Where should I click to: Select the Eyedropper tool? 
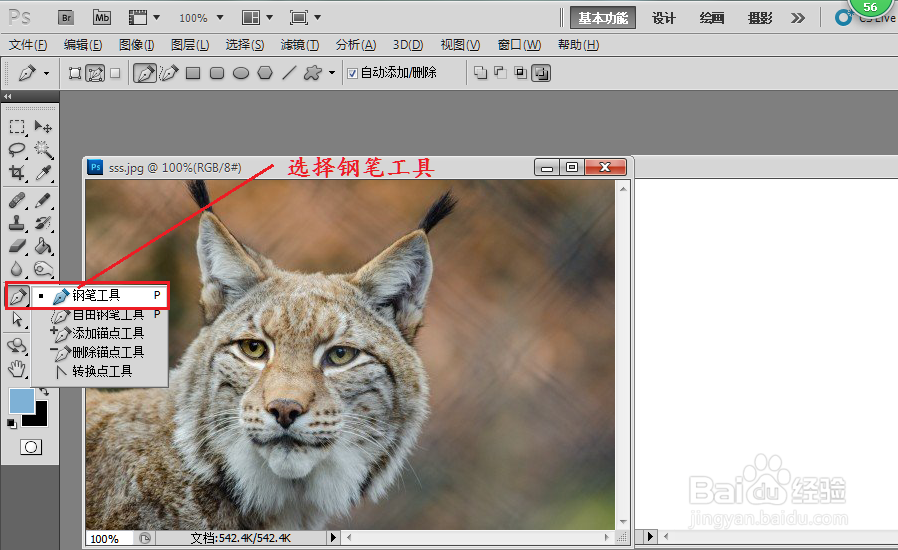(43, 172)
